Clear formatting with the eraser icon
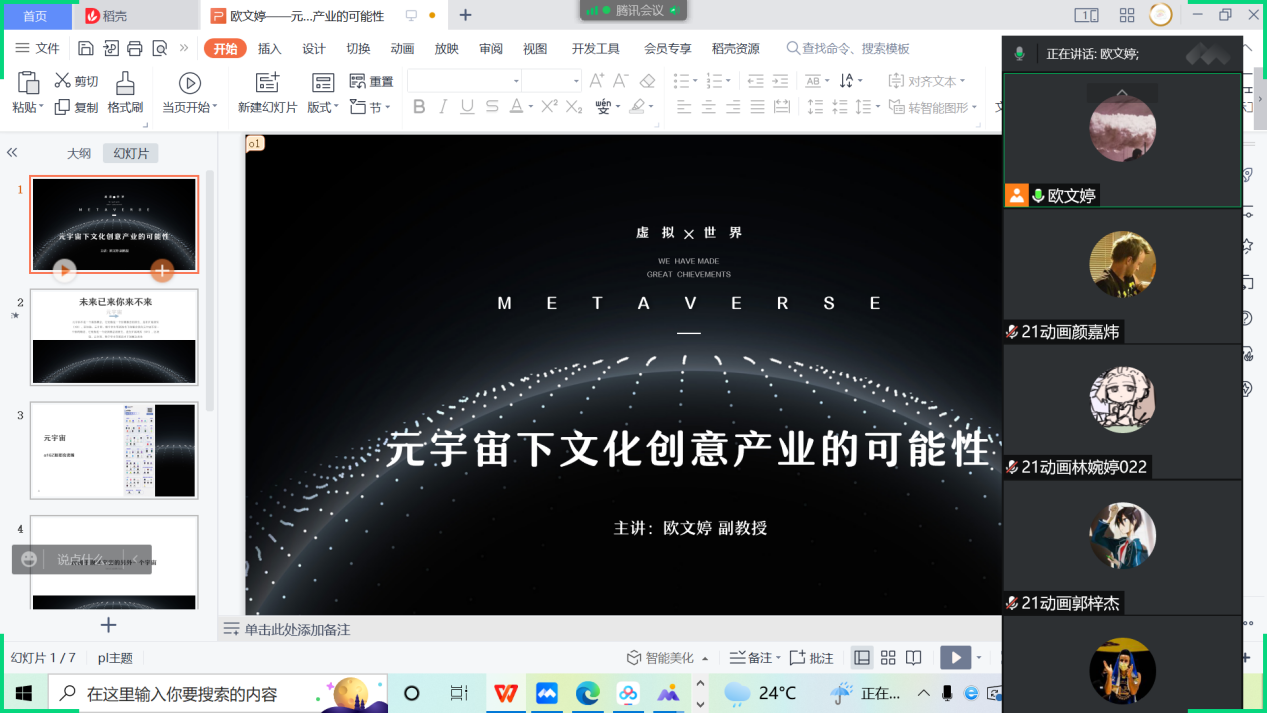Image resolution: width=1267 pixels, height=713 pixels. pos(647,81)
